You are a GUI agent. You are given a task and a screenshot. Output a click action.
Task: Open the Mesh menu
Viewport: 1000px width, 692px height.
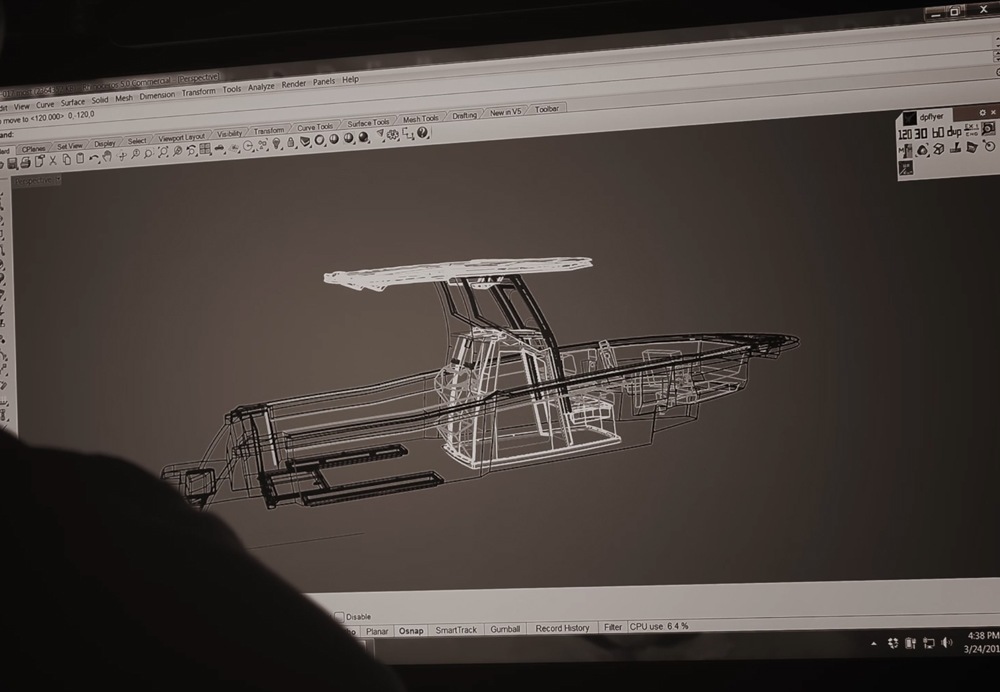[124, 98]
